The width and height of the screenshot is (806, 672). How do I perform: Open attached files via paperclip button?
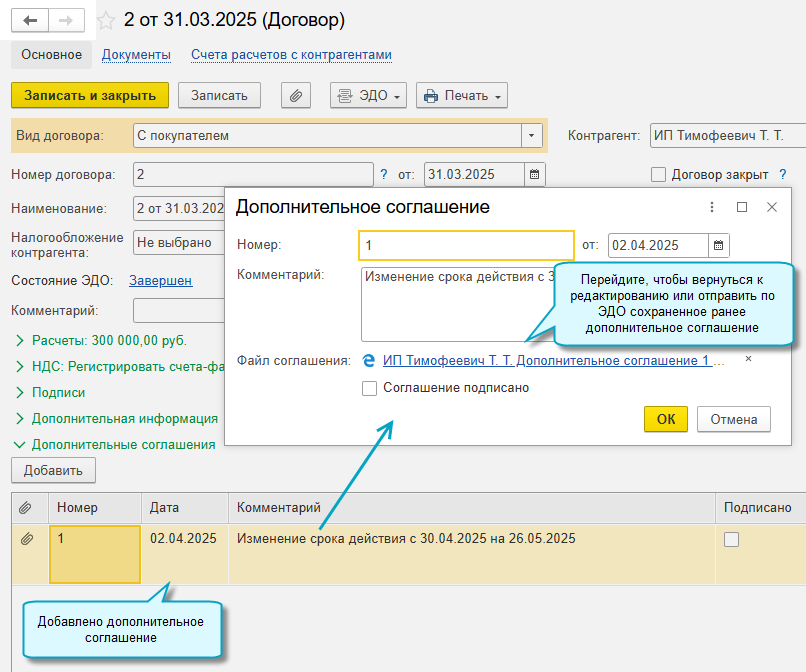coord(296,96)
